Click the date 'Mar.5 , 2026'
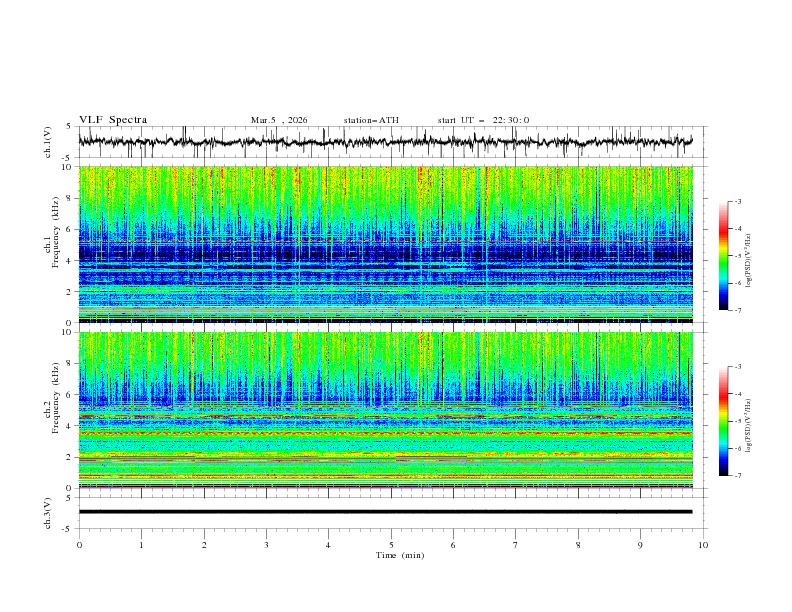792x612 pixels. [279, 120]
